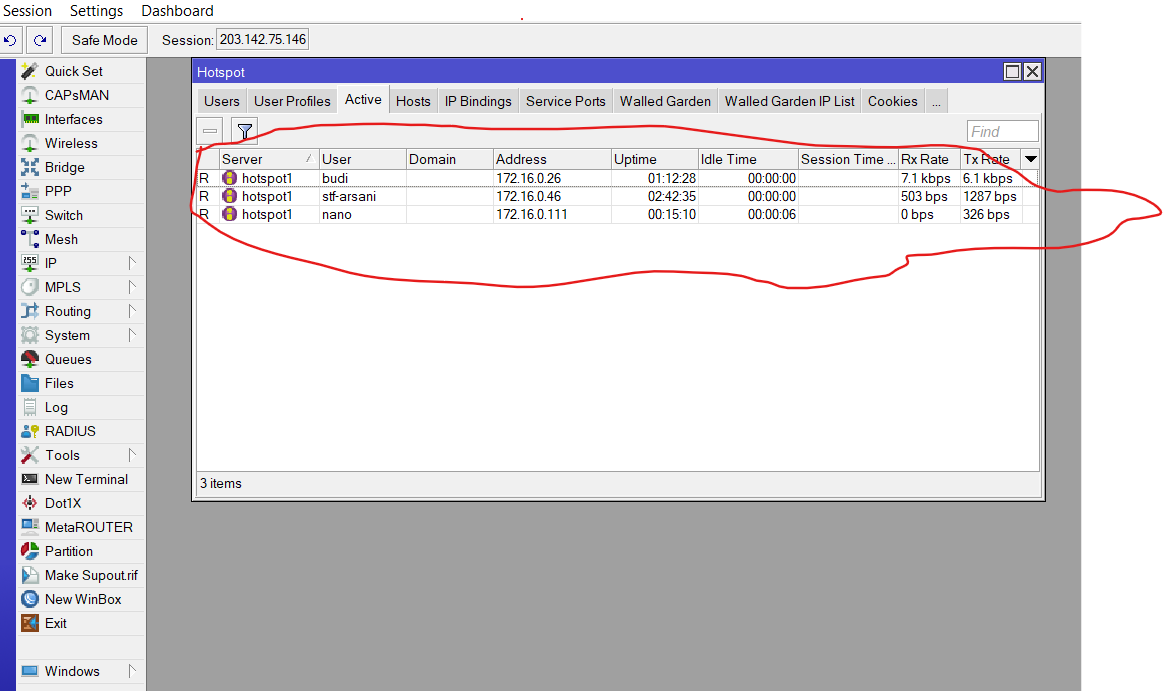Open Bridge menu icon
The height and width of the screenshot is (691, 1164).
30,167
